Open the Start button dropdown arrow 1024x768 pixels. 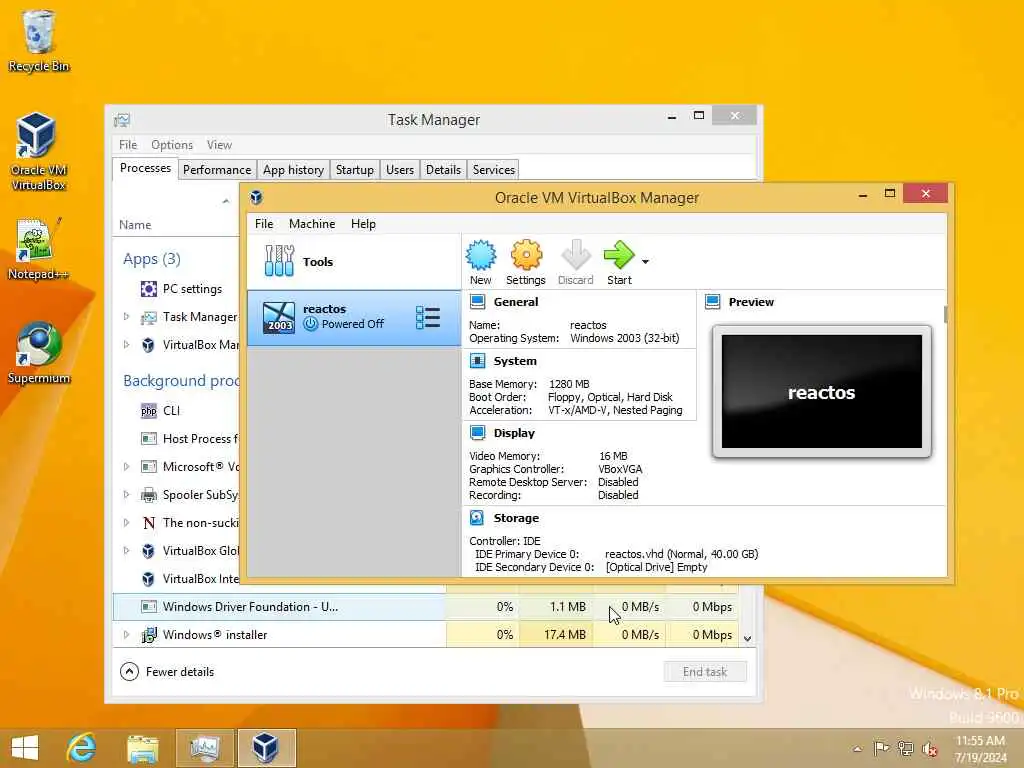[645, 261]
